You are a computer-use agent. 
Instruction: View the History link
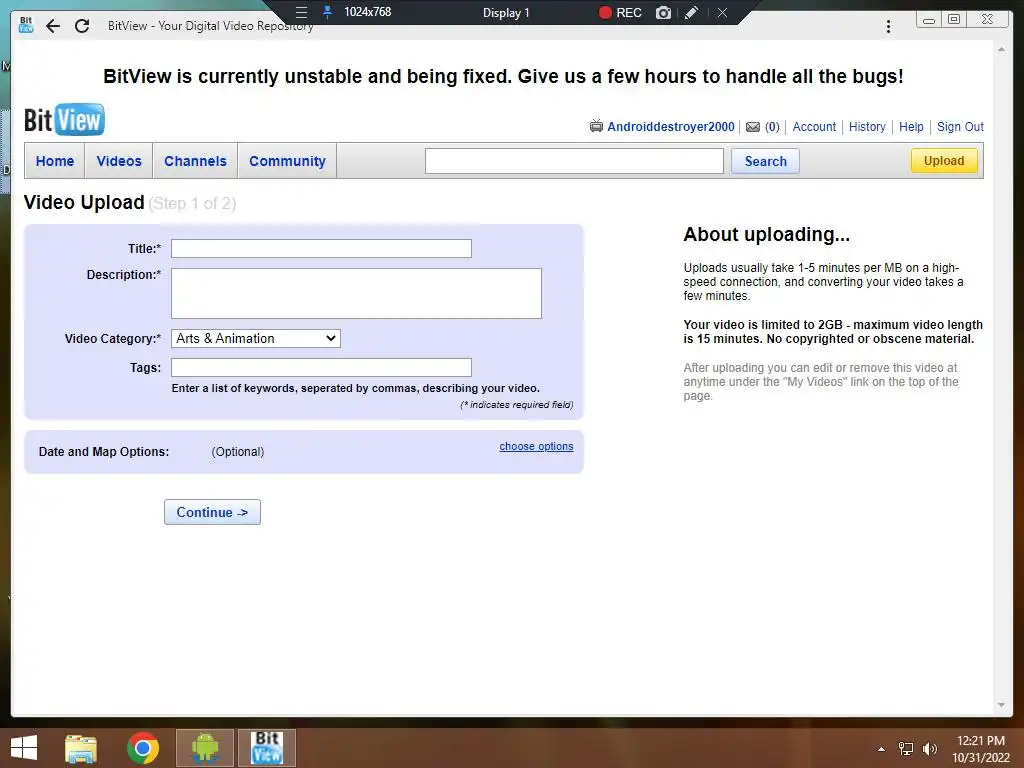(867, 127)
